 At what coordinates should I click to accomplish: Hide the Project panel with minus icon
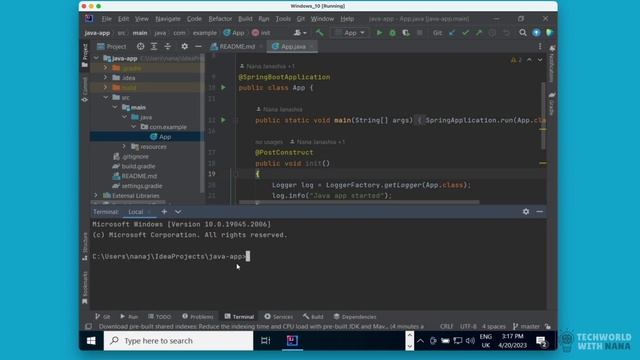[x=198, y=47]
